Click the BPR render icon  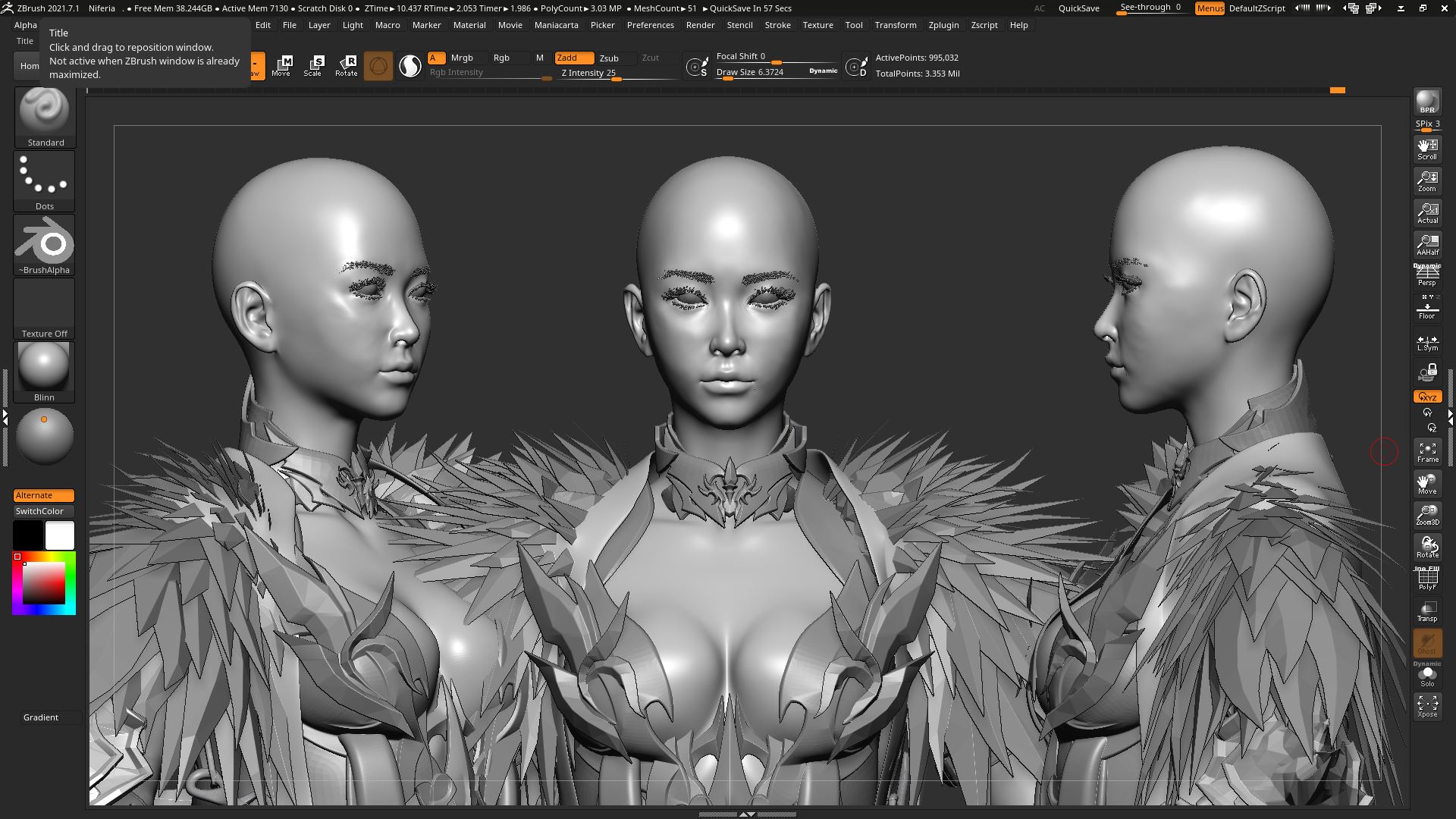(x=1427, y=102)
